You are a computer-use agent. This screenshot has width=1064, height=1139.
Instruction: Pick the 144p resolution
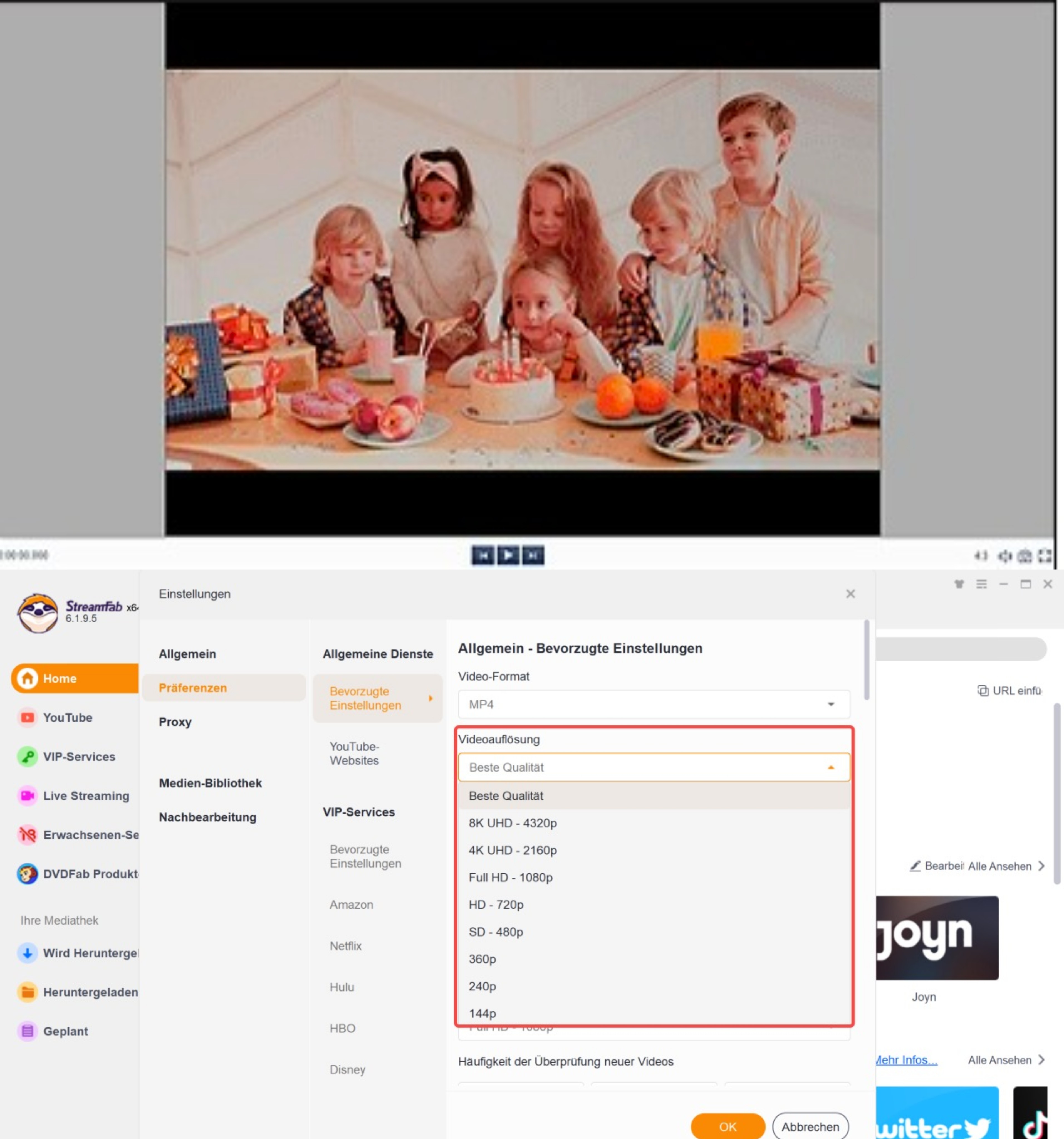(654, 1013)
